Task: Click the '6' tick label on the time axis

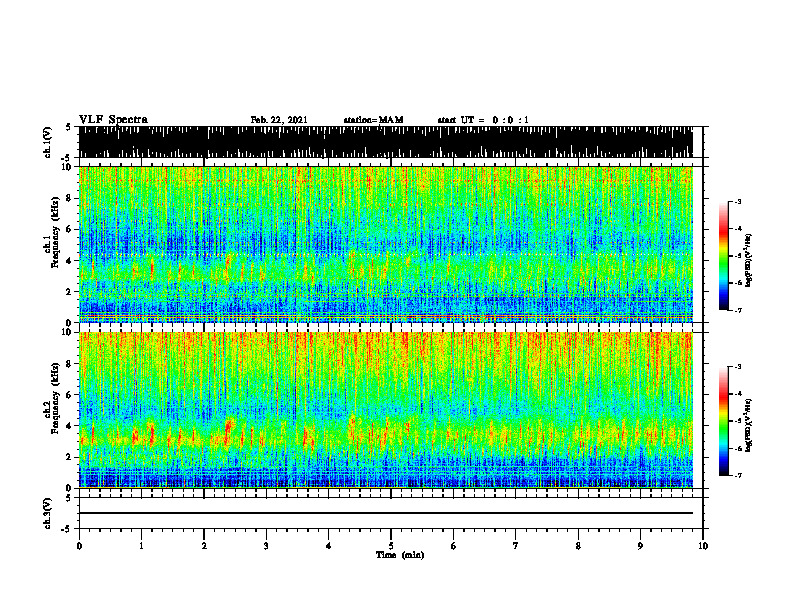Action: pyautogui.click(x=454, y=546)
